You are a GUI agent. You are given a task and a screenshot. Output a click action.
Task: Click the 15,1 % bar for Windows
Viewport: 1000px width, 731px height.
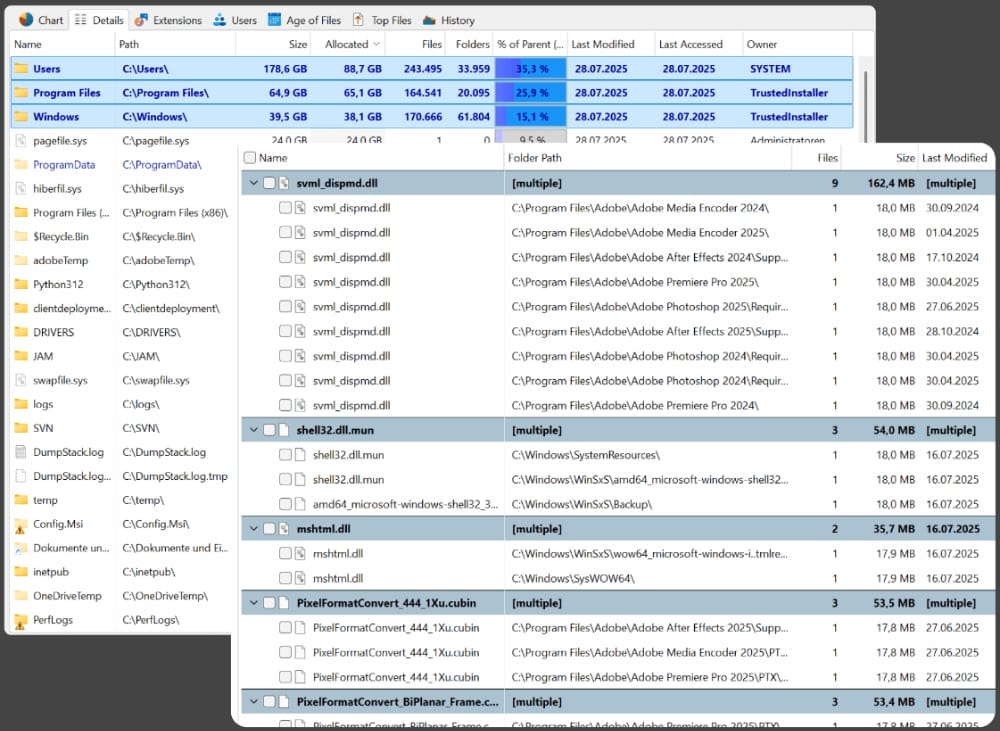point(531,116)
